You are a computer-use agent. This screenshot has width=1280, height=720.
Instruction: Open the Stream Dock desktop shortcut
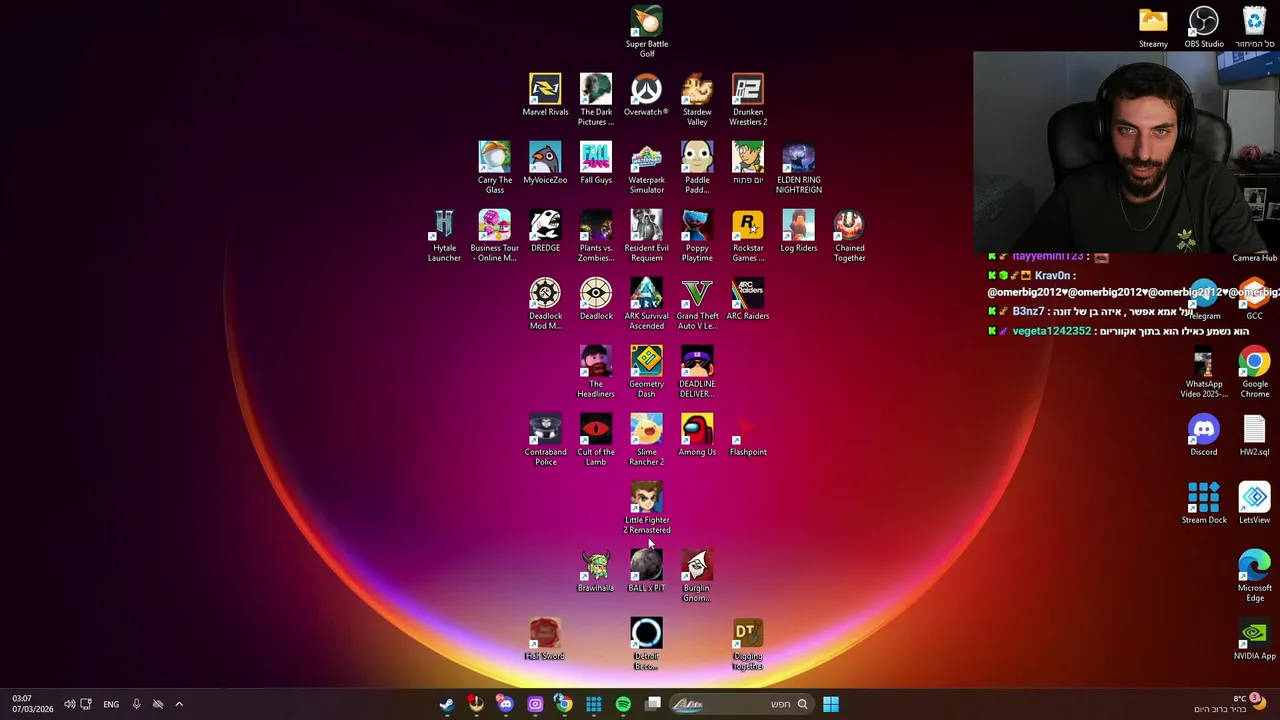point(1204,503)
